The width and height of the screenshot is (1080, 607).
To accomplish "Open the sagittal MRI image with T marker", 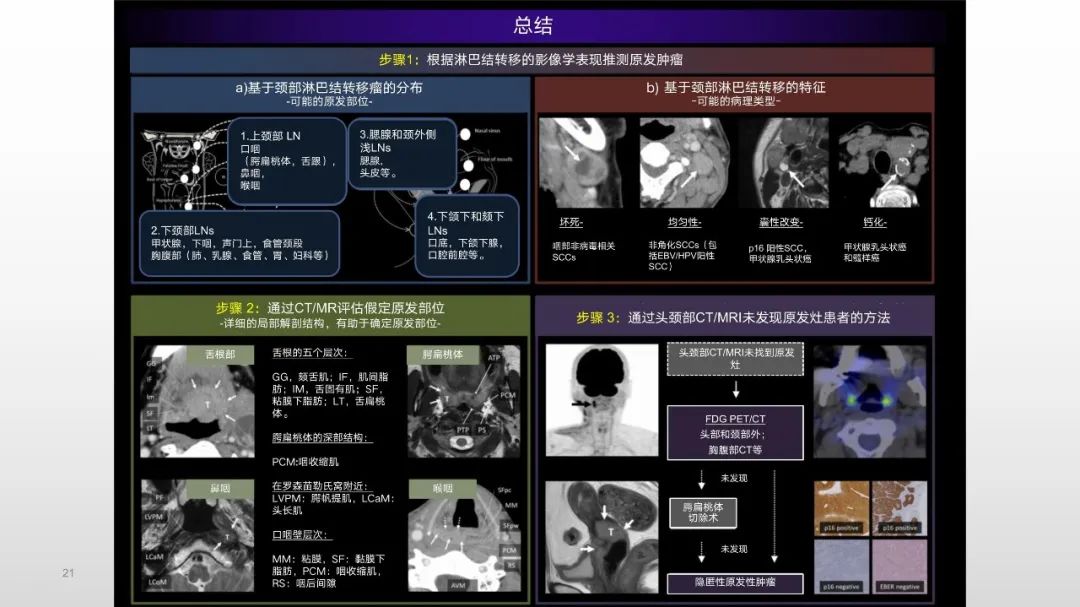I will pyautogui.click(x=602, y=537).
